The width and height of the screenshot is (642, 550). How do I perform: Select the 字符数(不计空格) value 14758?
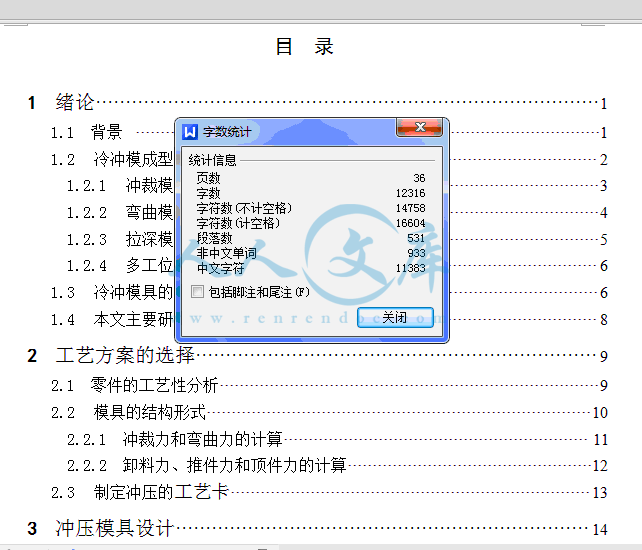tap(410, 208)
